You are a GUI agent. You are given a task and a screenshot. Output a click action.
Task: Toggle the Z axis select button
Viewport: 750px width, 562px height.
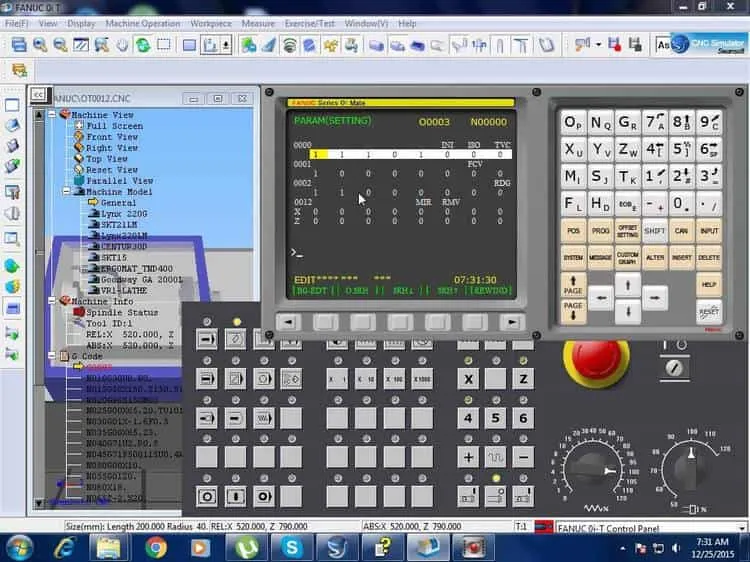[523, 379]
